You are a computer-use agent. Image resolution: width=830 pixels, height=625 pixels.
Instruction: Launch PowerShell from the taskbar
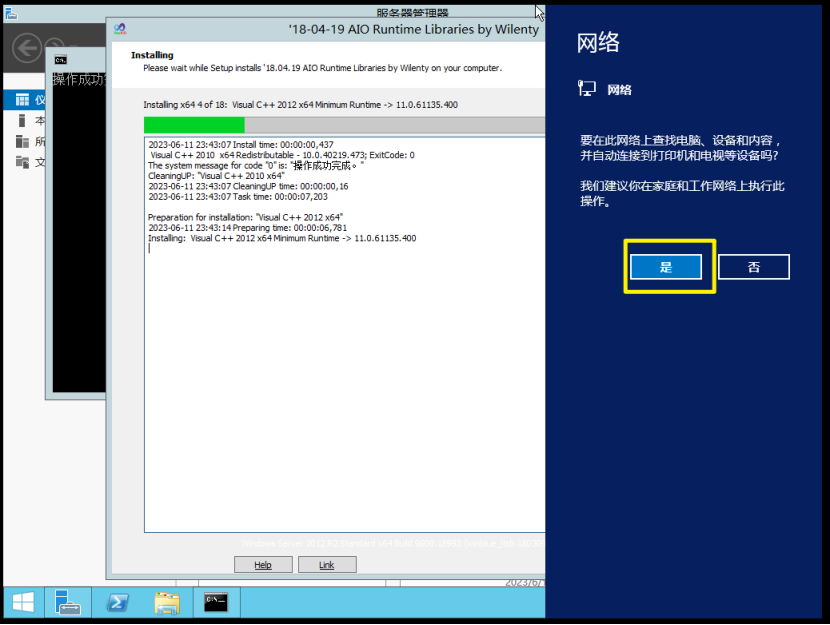(118, 602)
